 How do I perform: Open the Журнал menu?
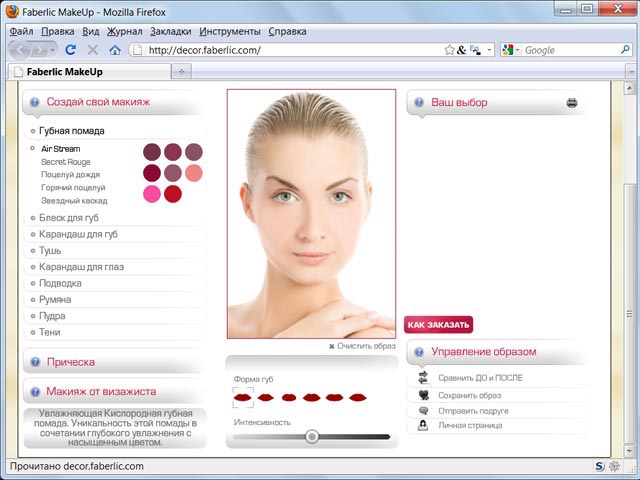[x=124, y=31]
